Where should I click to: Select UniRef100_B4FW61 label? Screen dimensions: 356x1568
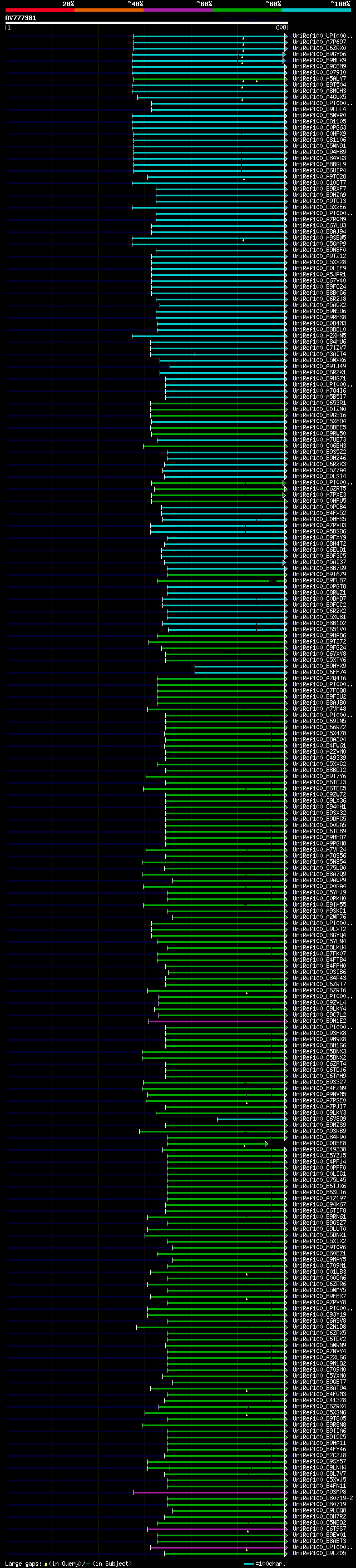pos(319,745)
